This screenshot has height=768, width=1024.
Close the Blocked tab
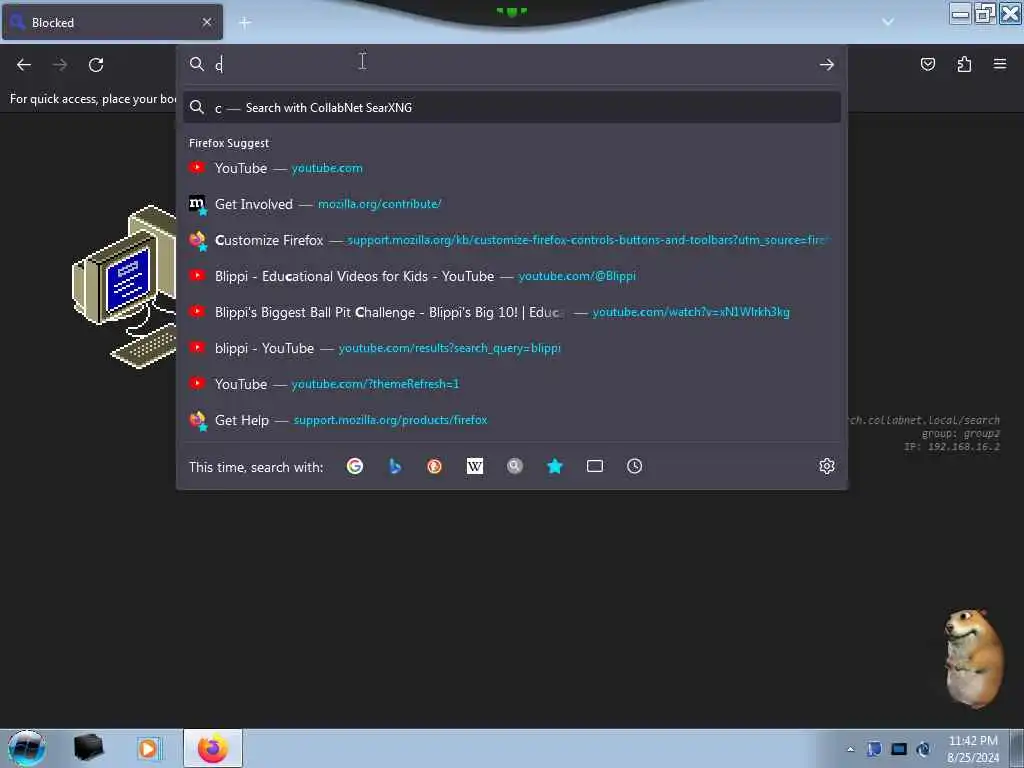[x=207, y=22]
